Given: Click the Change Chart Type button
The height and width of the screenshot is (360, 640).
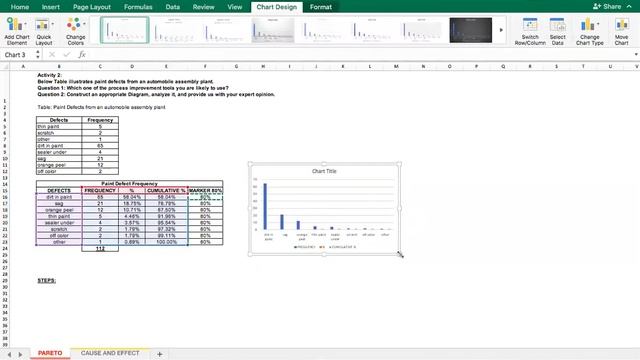Looking at the screenshot, I should pos(589,31).
